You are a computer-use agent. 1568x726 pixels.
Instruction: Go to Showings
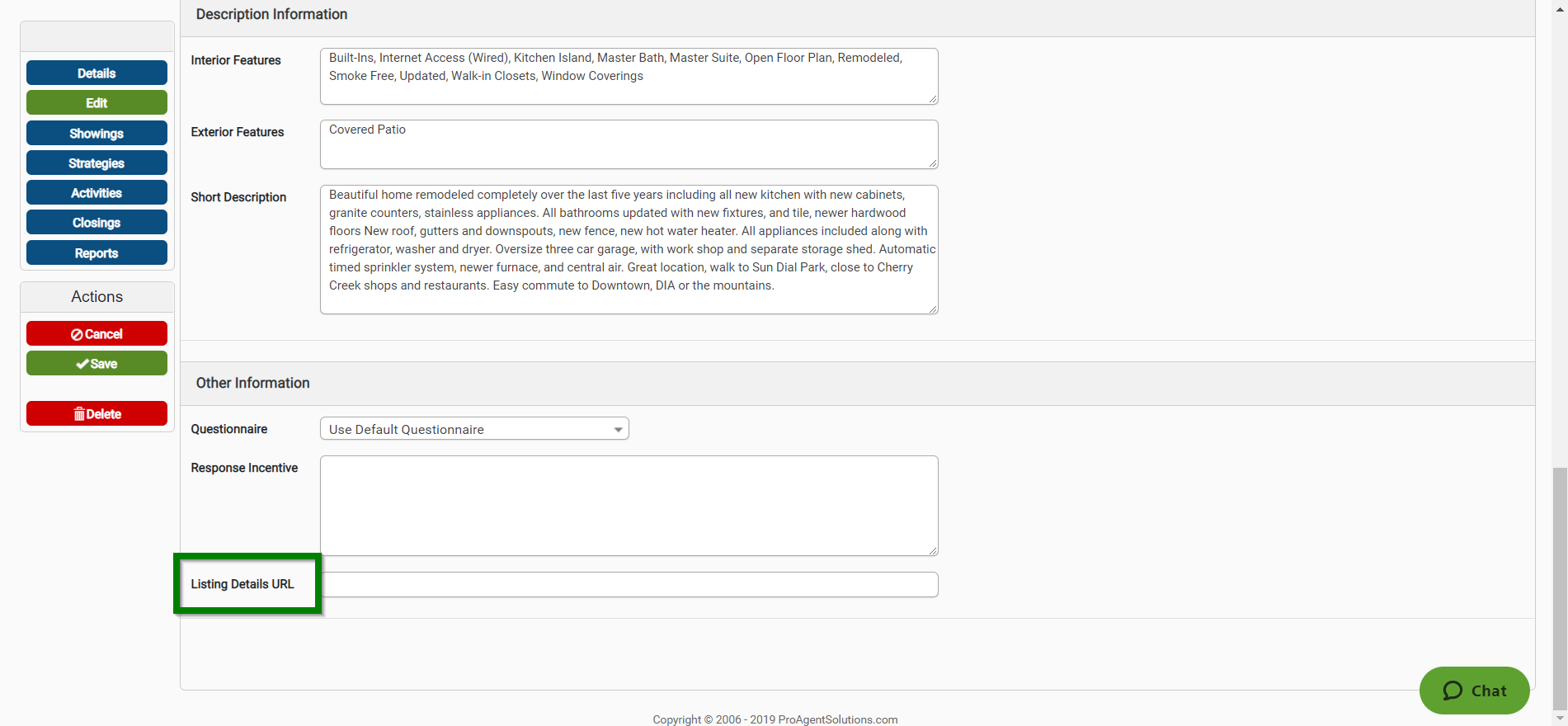pyautogui.click(x=97, y=133)
